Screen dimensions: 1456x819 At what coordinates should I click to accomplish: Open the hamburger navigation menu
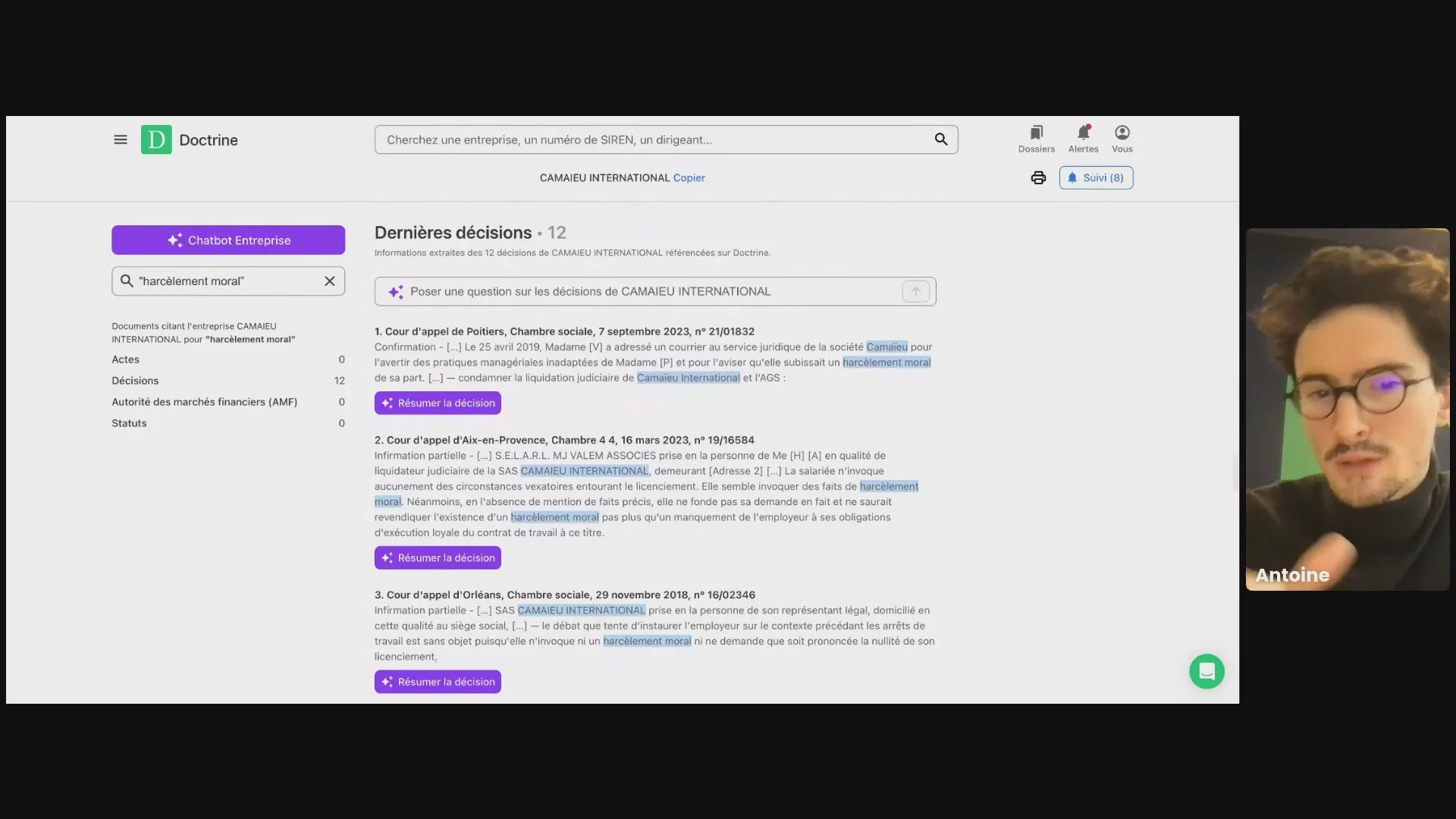pos(120,140)
